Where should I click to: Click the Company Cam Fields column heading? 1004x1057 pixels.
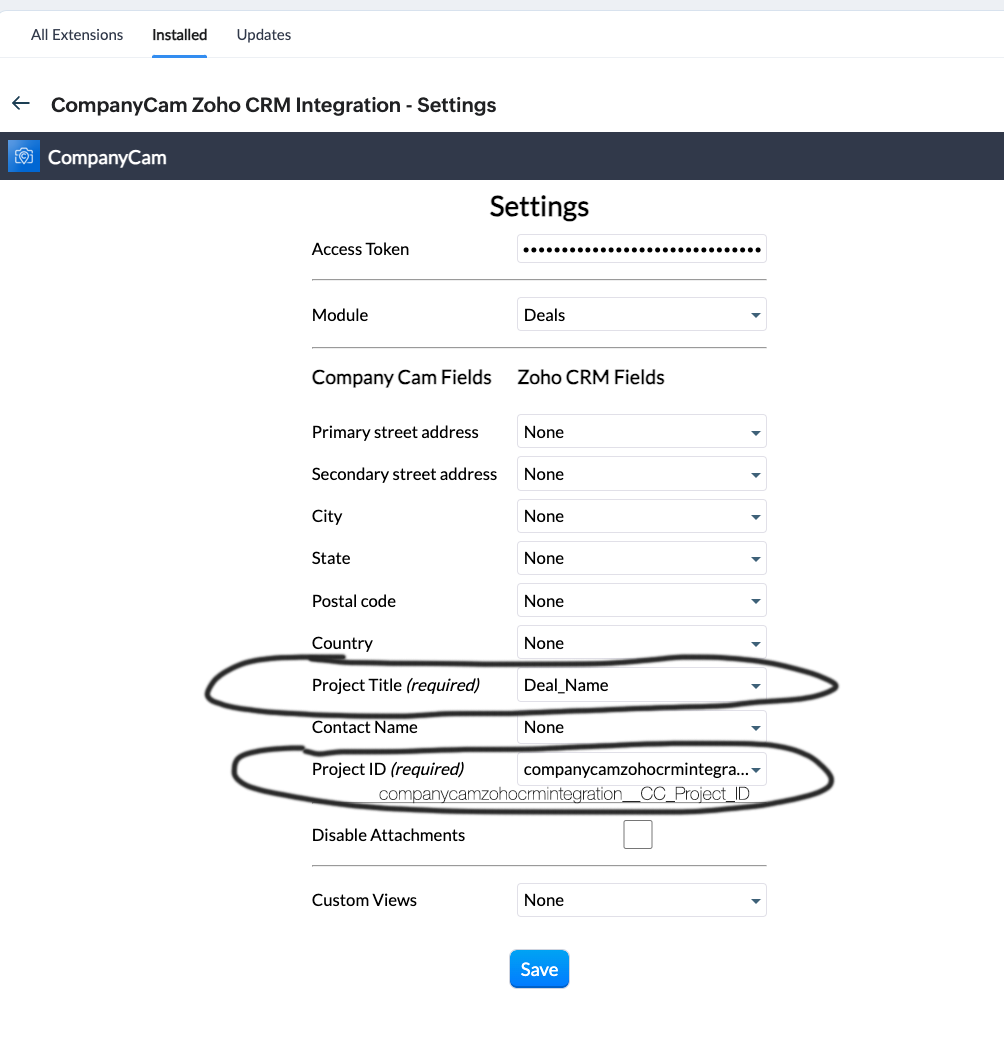coord(401,377)
